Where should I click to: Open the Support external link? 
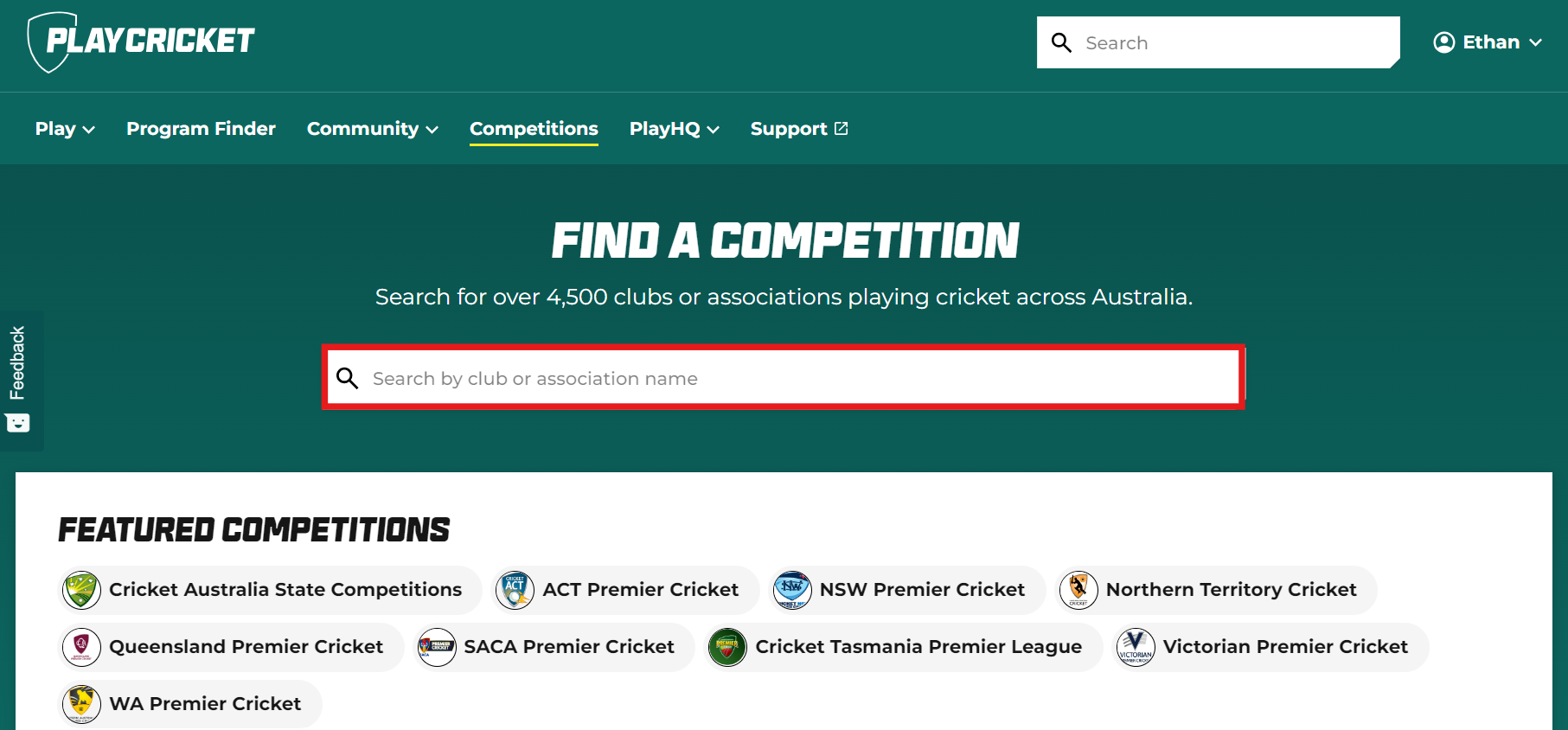[799, 129]
